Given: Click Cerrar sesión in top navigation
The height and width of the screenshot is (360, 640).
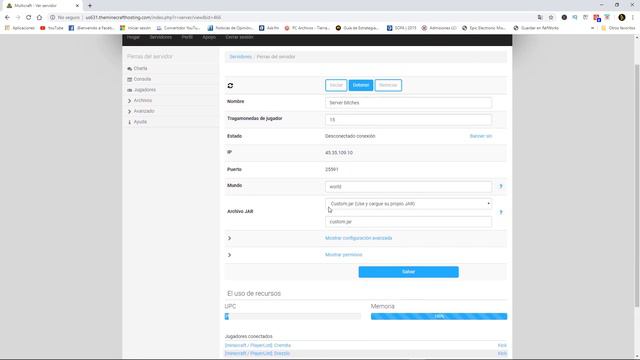Looking at the screenshot, I should pyautogui.click(x=239, y=37).
